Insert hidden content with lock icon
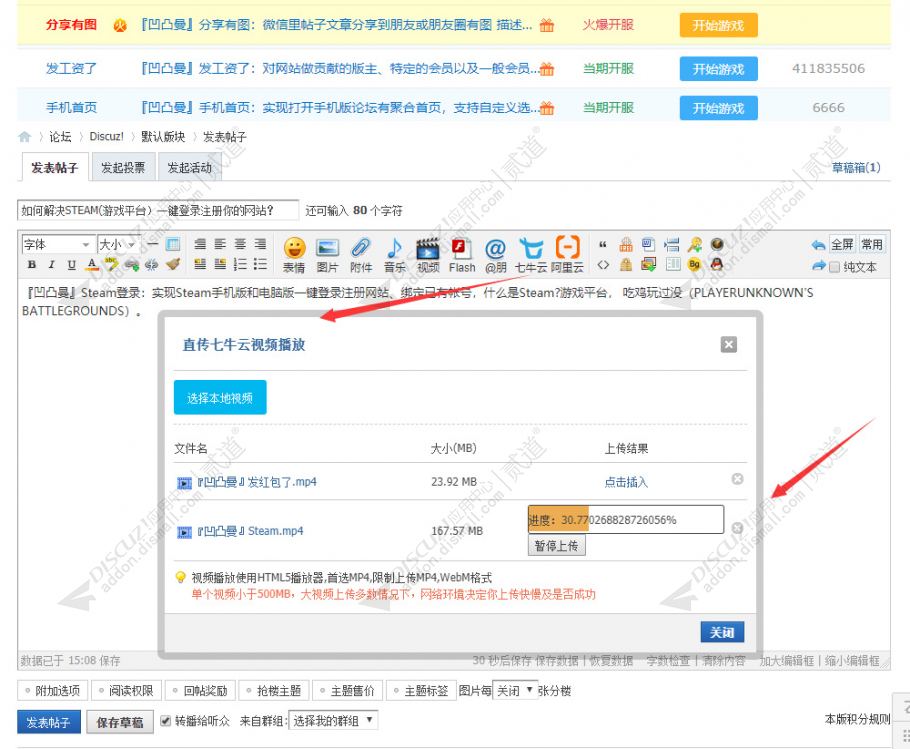The width and height of the screenshot is (910, 749). [626, 265]
